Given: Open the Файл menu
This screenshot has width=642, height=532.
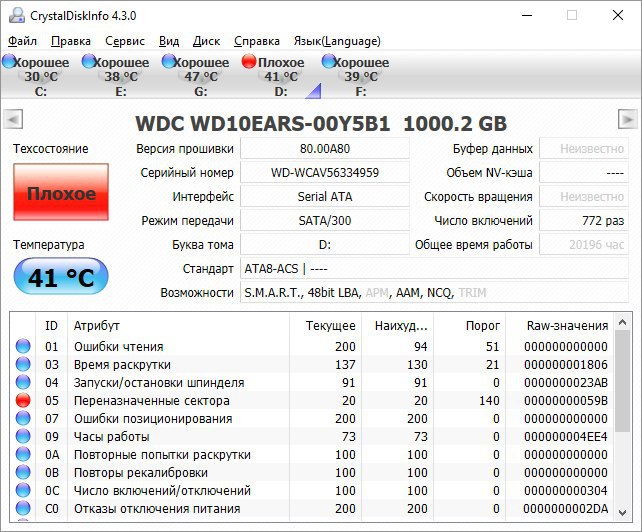Looking at the screenshot, I should click(23, 41).
